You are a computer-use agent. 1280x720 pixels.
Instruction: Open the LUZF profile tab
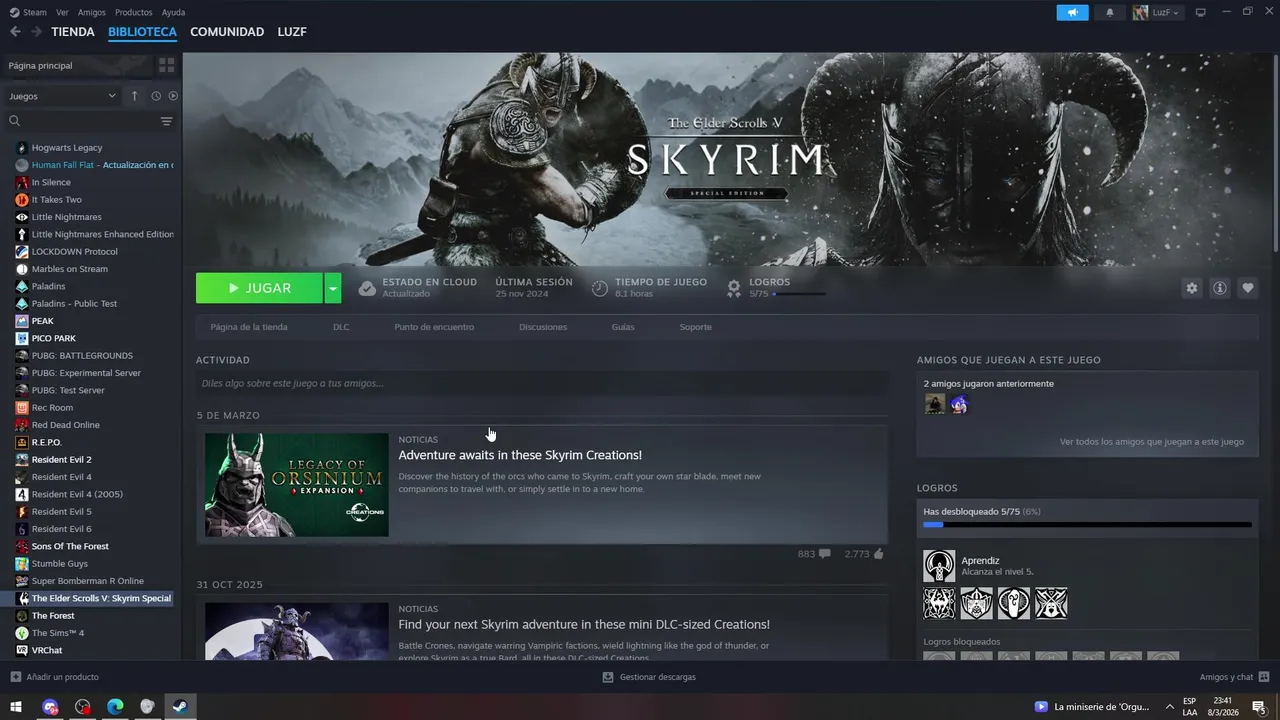(x=292, y=32)
